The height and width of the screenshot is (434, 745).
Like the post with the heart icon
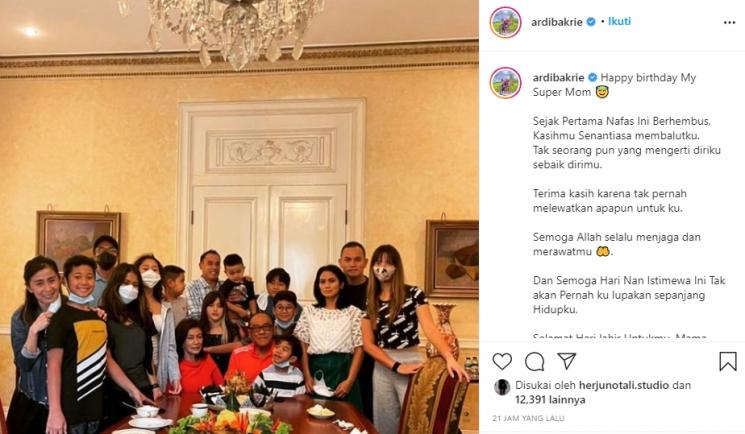click(x=502, y=362)
